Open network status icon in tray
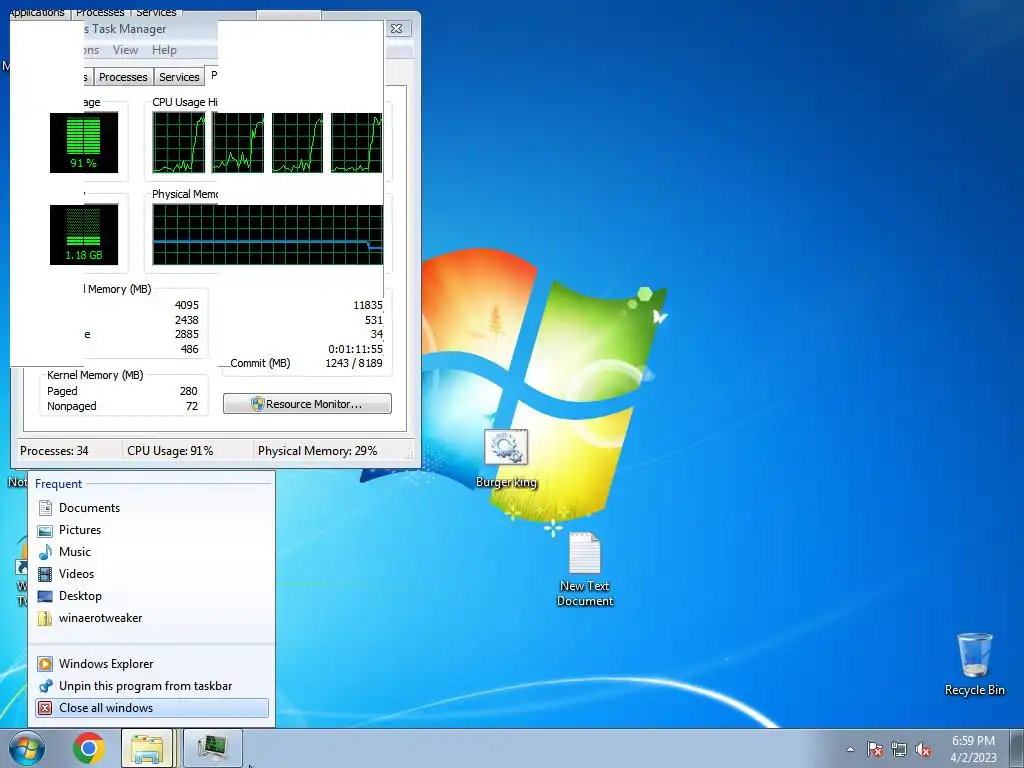Image resolution: width=1024 pixels, height=768 pixels. click(899, 749)
